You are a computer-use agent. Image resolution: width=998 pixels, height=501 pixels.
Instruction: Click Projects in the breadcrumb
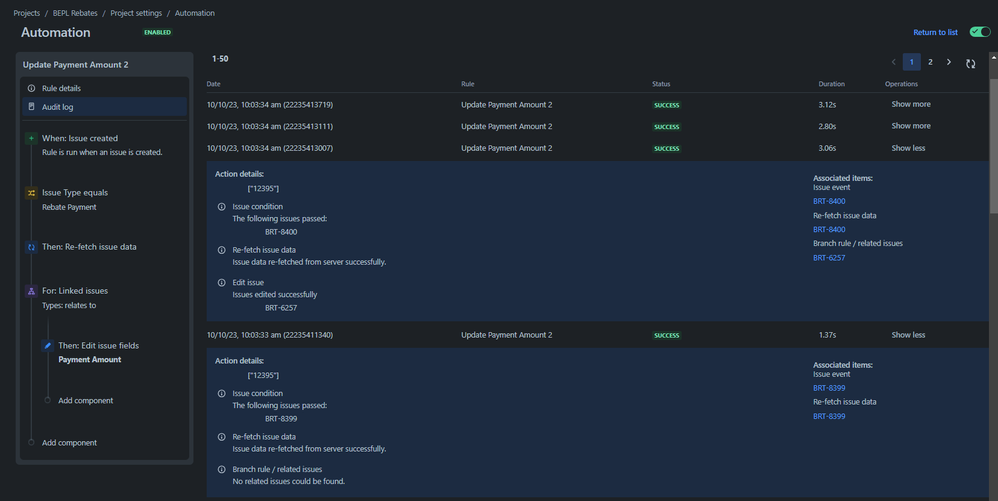coord(26,13)
